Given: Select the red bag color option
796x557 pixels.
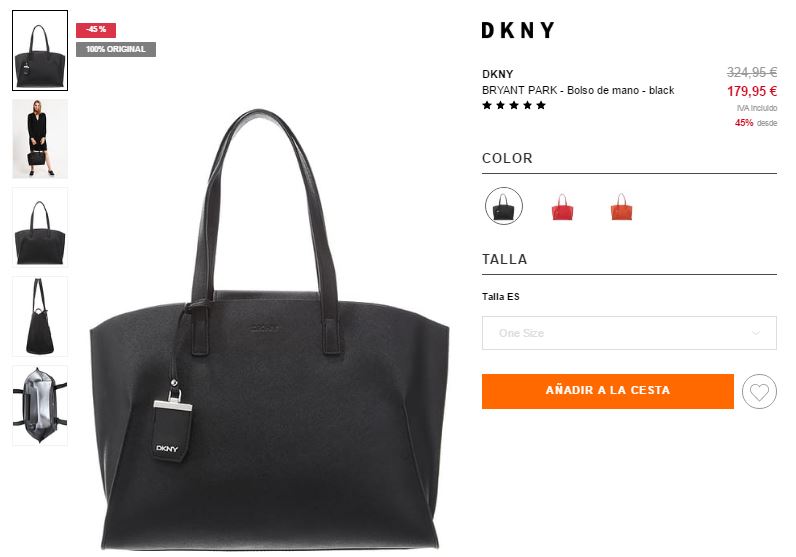Looking at the screenshot, I should 562,207.
